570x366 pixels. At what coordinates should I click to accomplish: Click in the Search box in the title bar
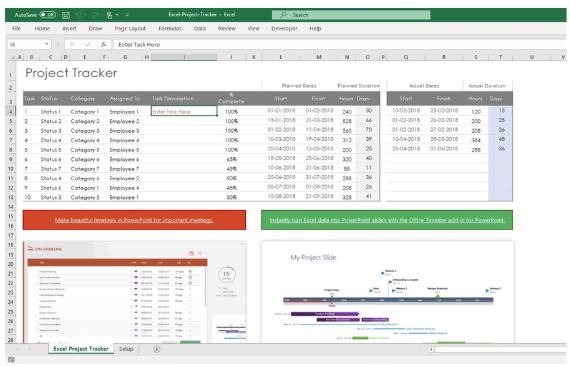pos(351,15)
